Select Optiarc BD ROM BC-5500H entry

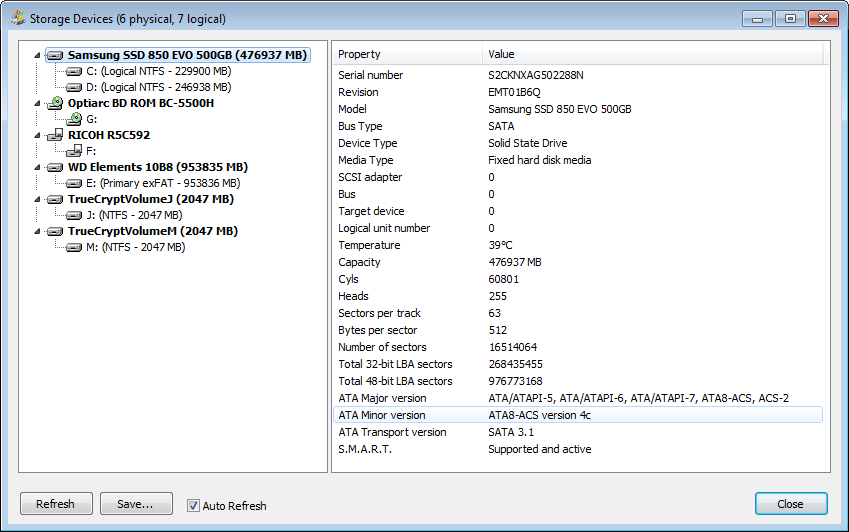click(141, 103)
